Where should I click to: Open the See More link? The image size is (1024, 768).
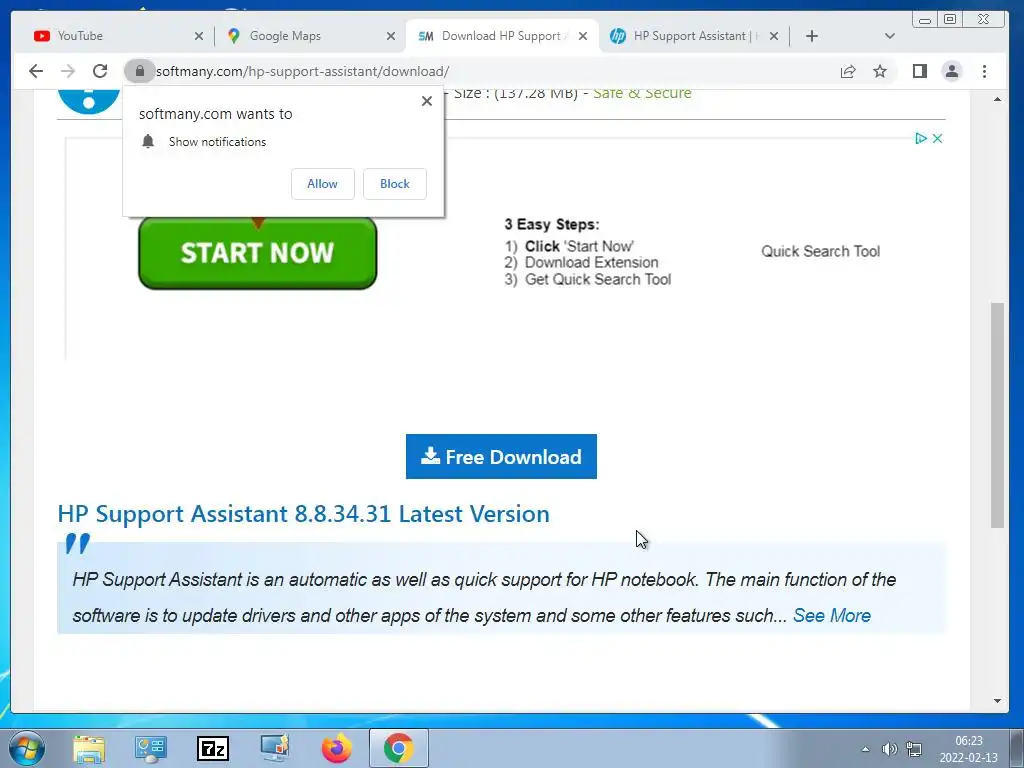point(831,615)
